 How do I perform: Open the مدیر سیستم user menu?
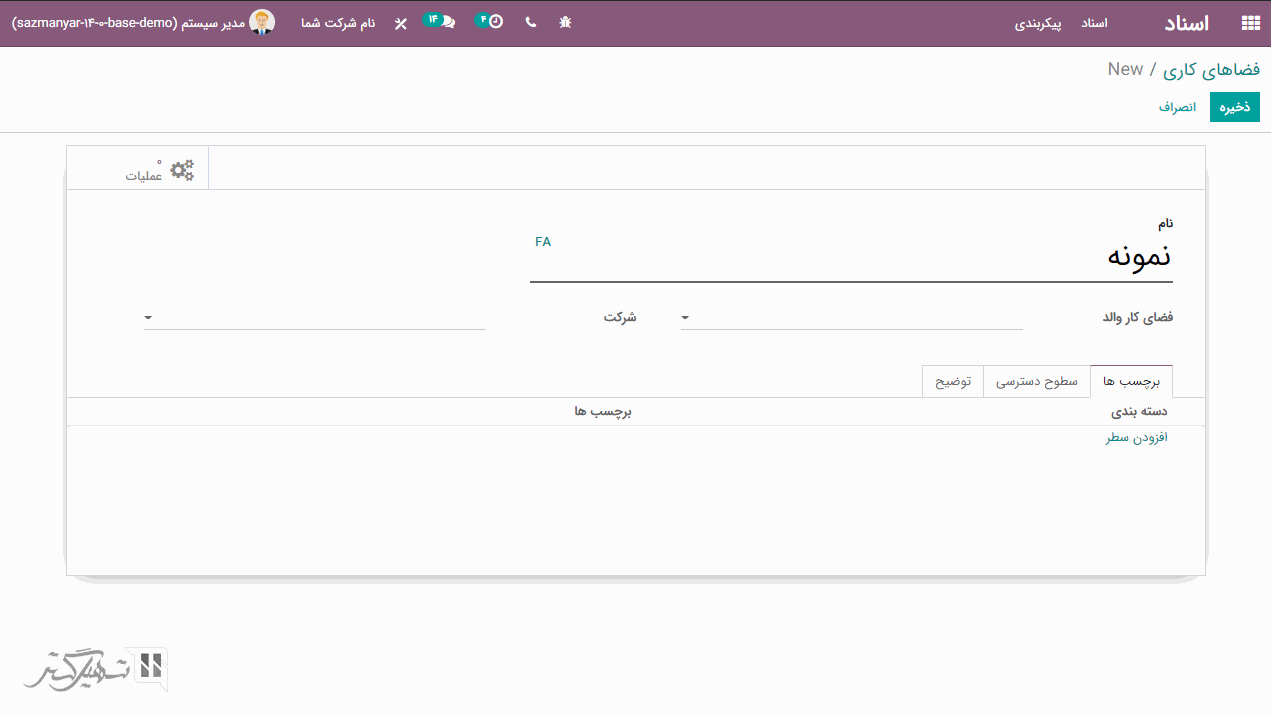pyautogui.click(x=144, y=22)
